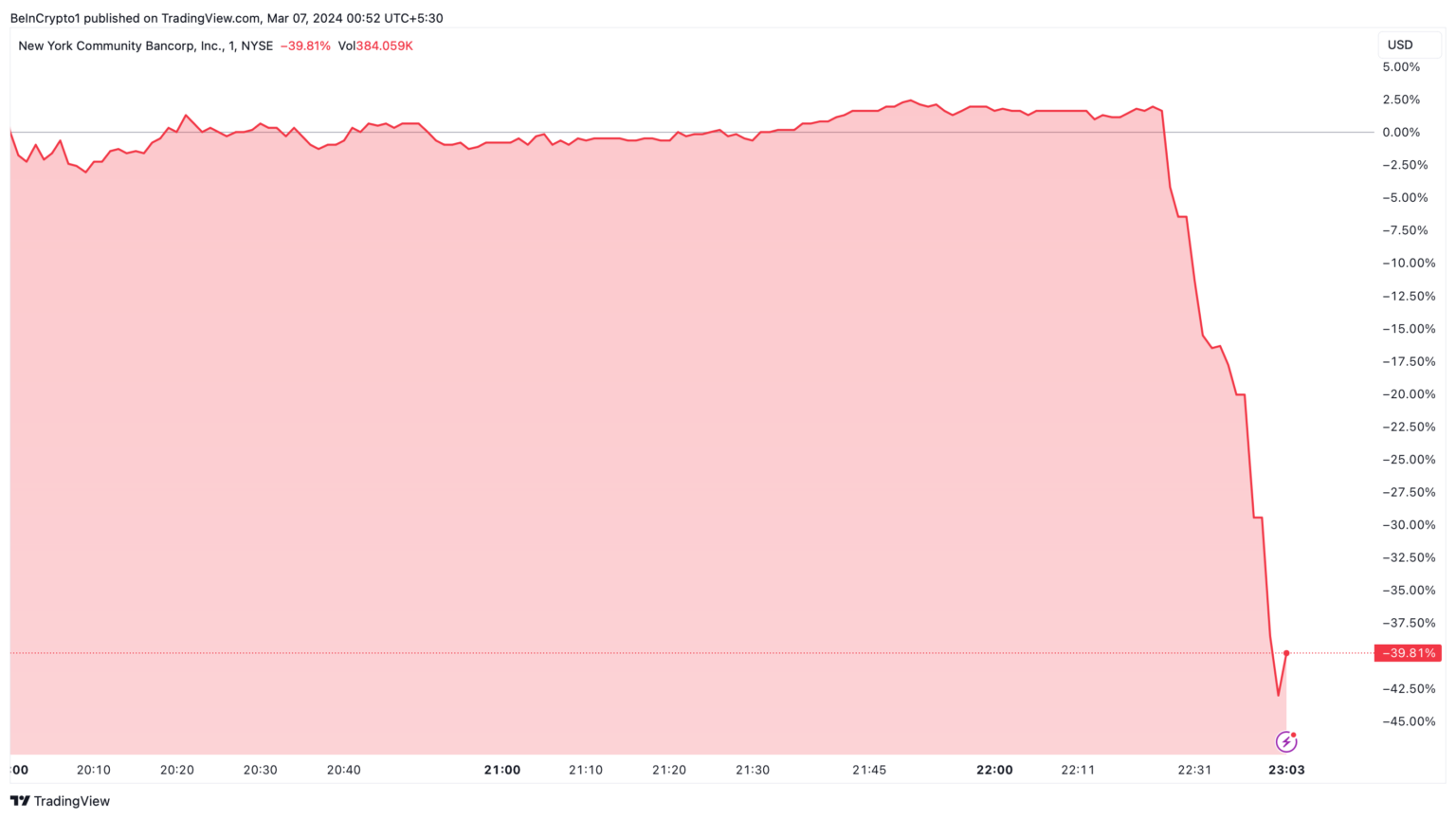The width and height of the screenshot is (1456, 819).
Task: Click the −30.00% price scale label
Action: pyautogui.click(x=1409, y=525)
